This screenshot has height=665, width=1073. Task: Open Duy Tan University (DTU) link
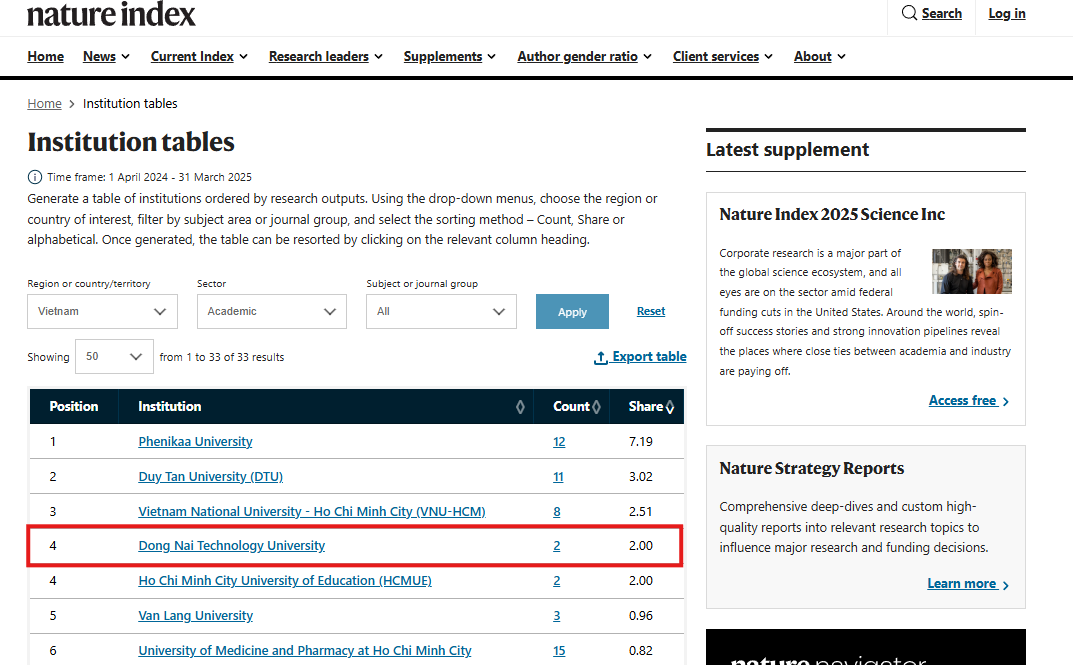211,477
